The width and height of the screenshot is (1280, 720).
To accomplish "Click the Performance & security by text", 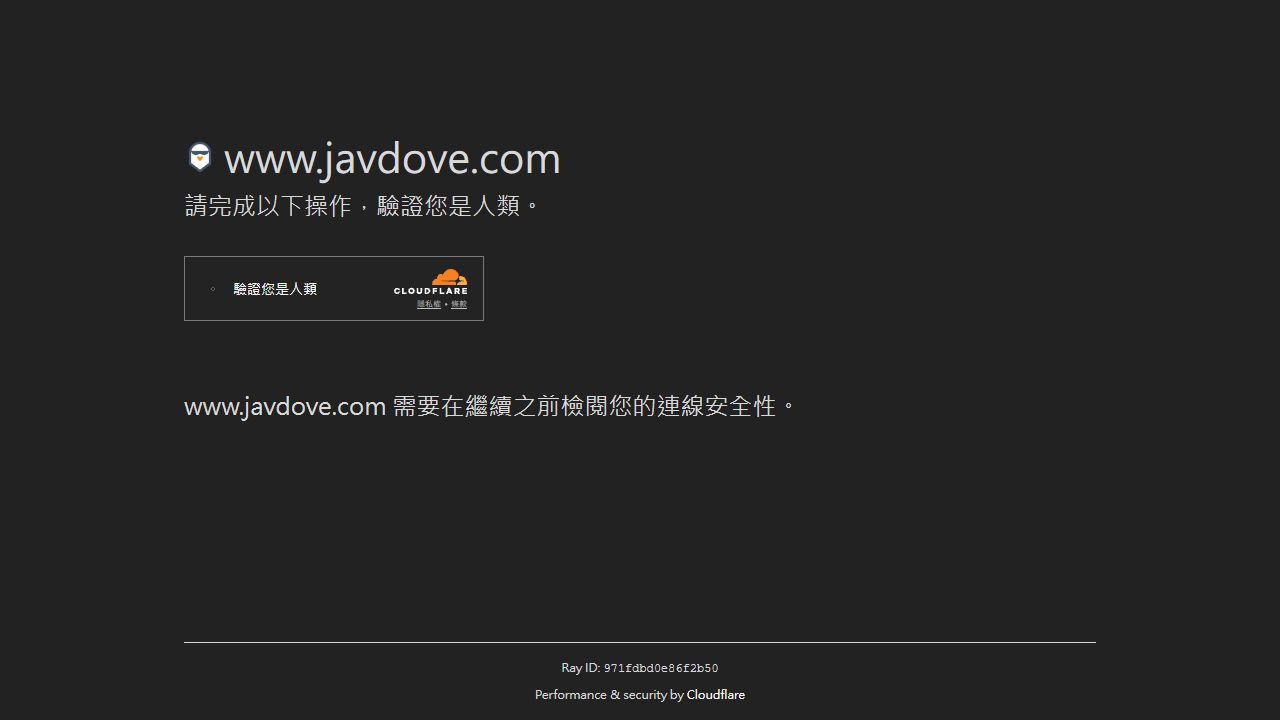I will coord(609,694).
